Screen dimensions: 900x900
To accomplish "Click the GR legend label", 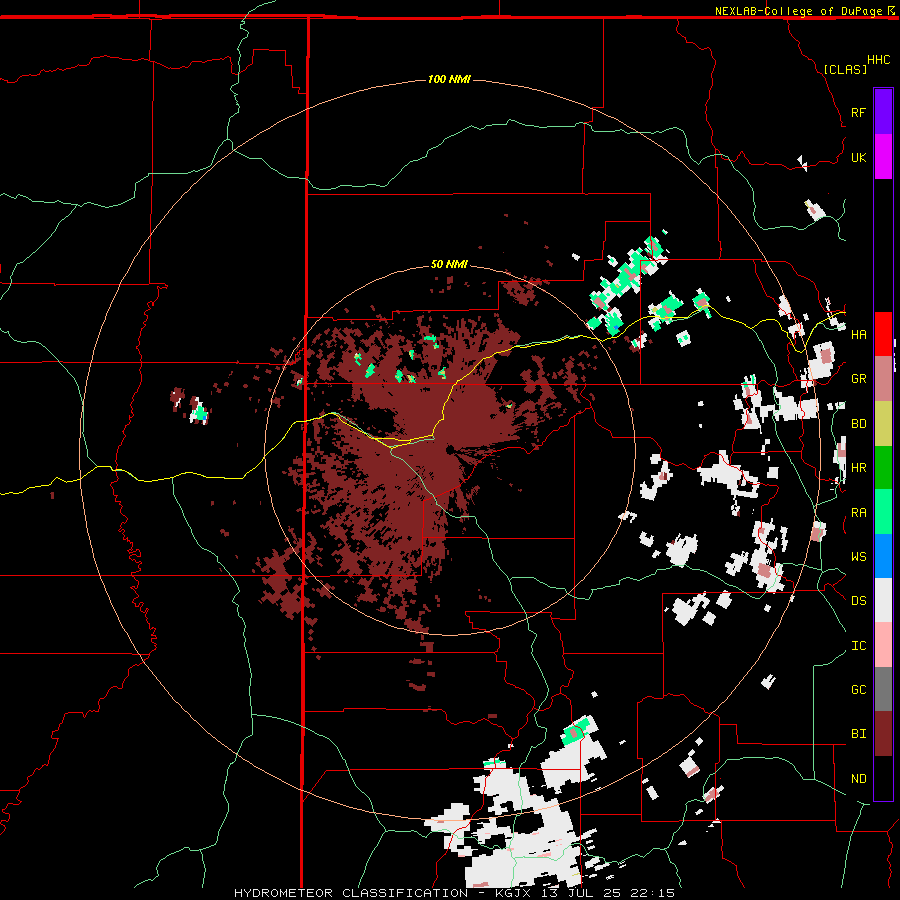I will (858, 379).
